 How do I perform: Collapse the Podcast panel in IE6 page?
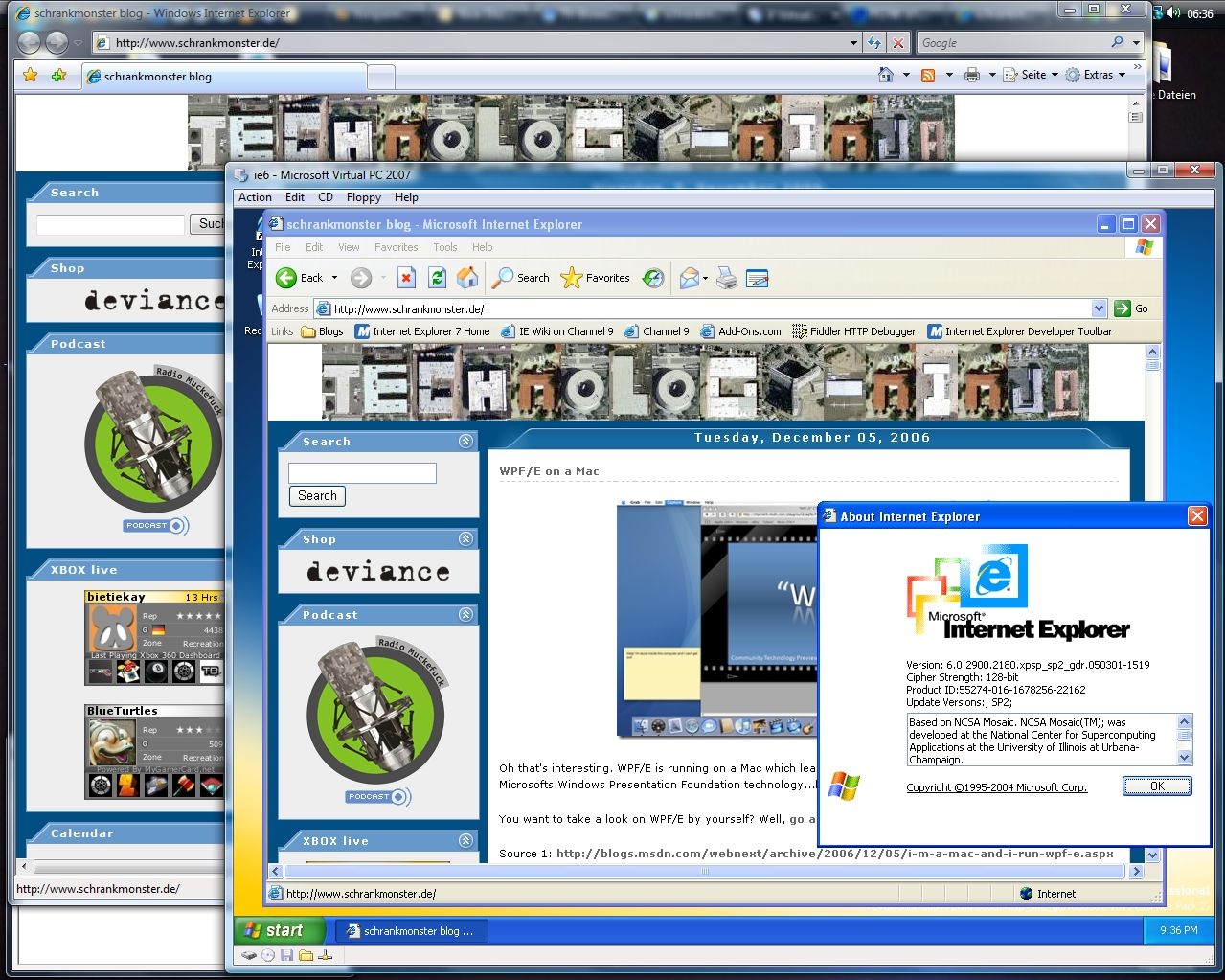[465, 614]
